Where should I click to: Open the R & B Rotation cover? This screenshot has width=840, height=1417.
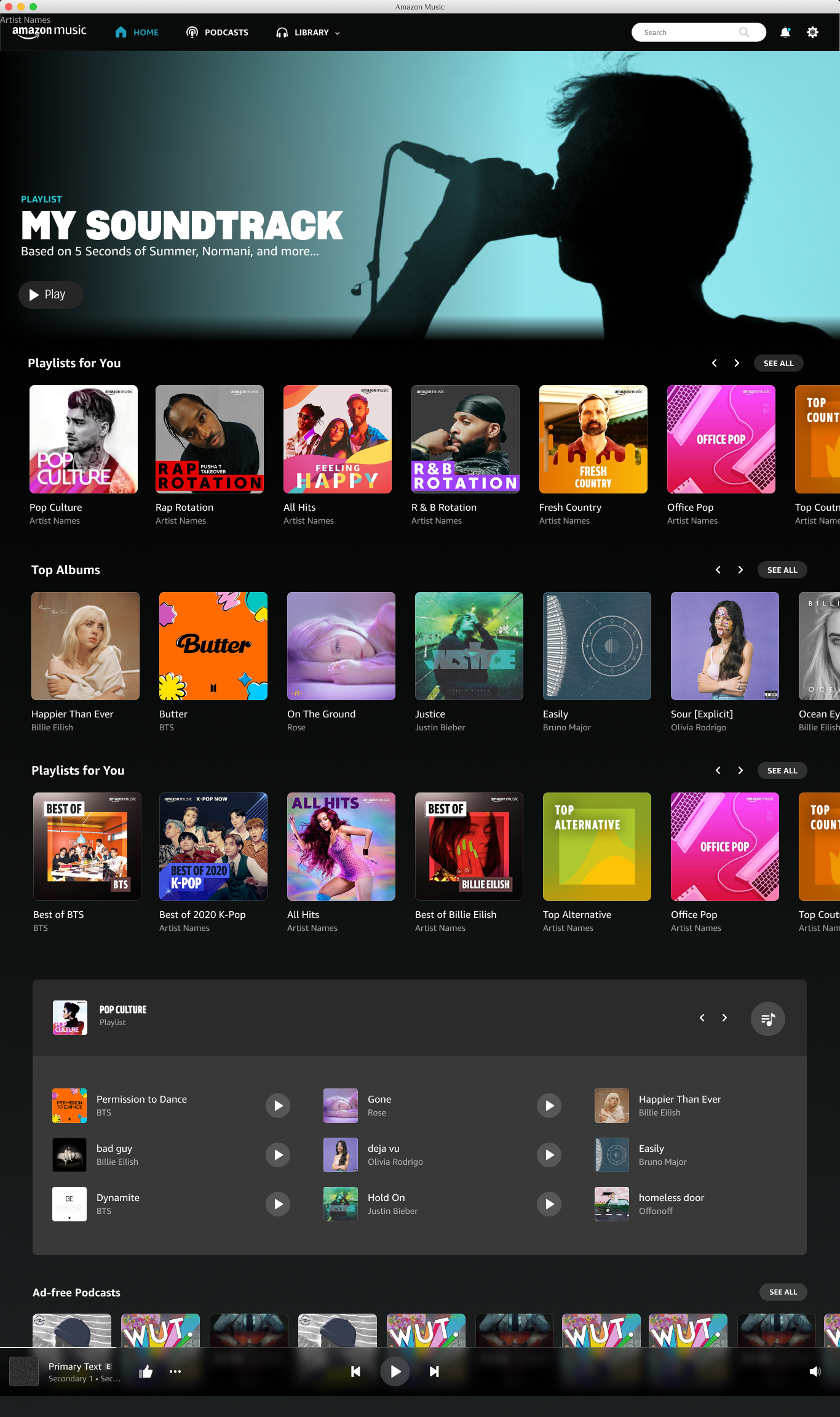pos(466,439)
